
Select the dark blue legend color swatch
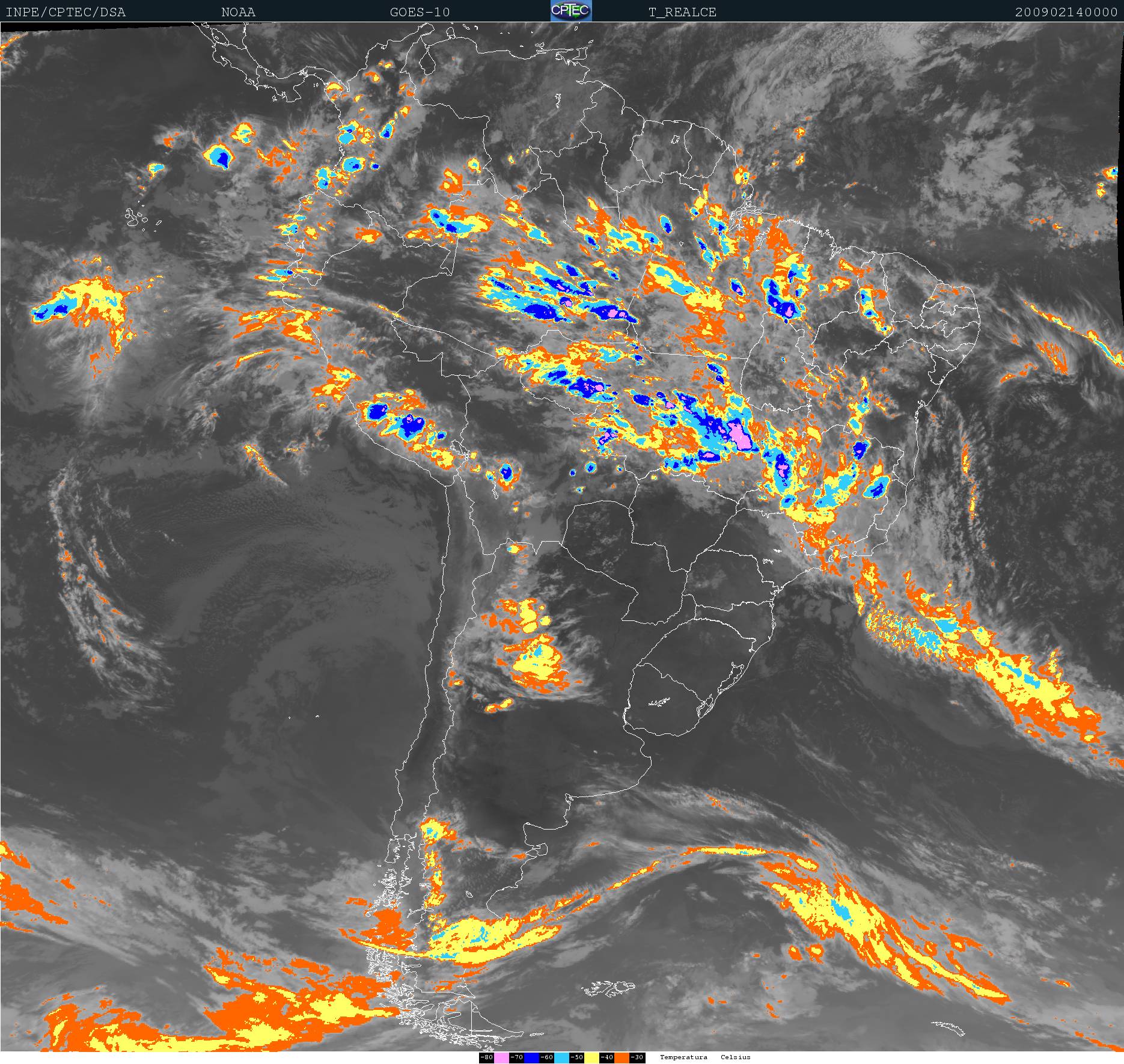pyautogui.click(x=531, y=1057)
